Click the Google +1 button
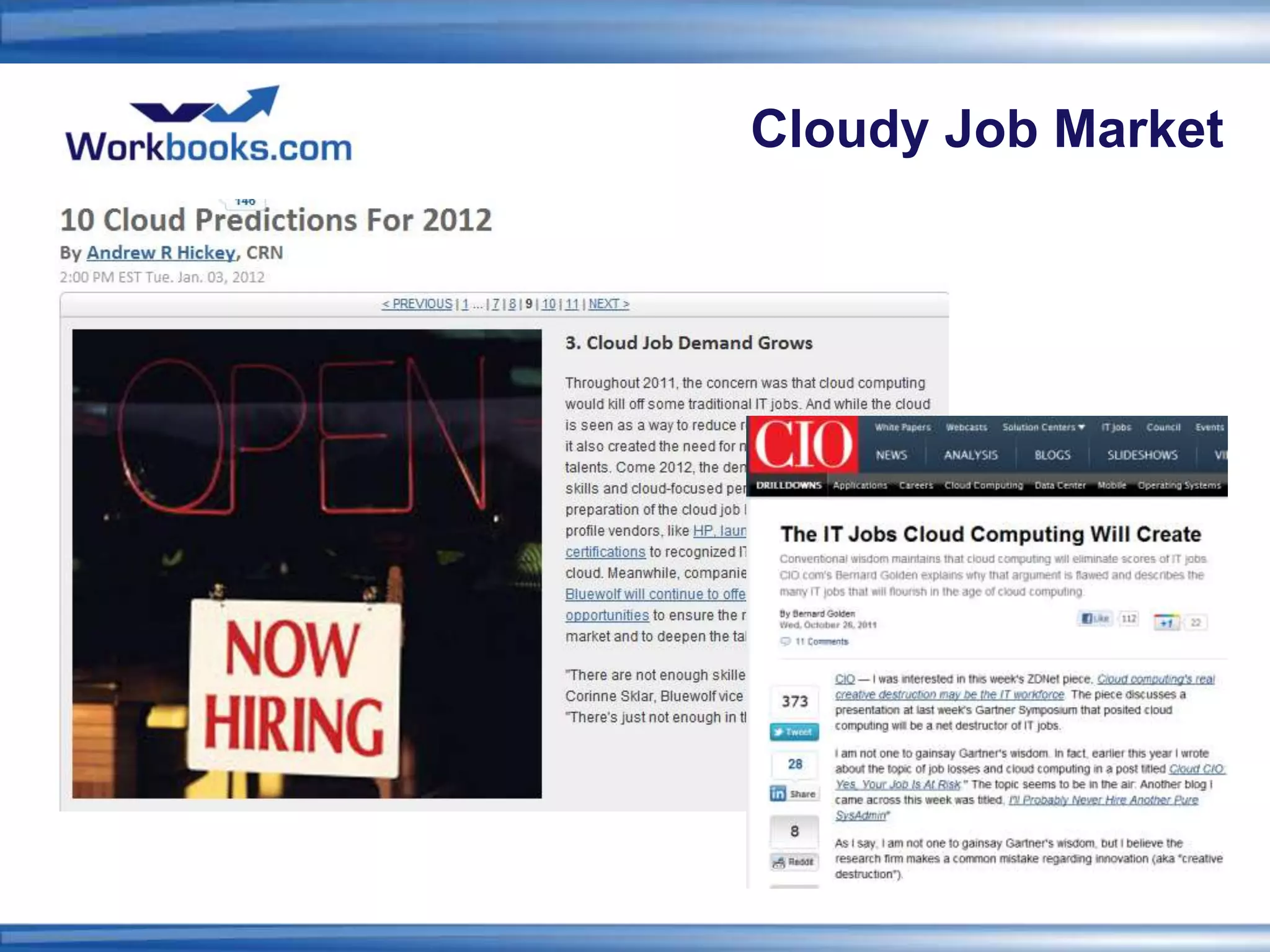 click(x=1167, y=622)
